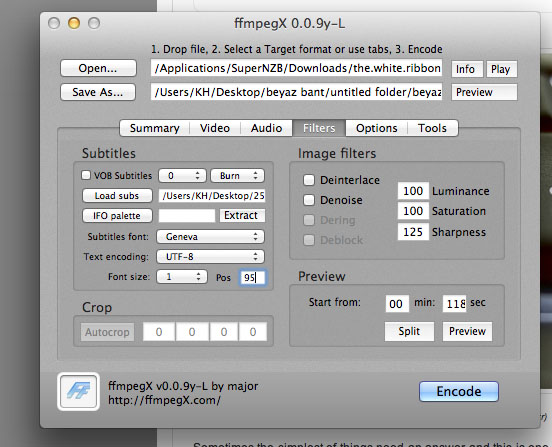Click the Saturation value field
The image size is (552, 447).
413,211
